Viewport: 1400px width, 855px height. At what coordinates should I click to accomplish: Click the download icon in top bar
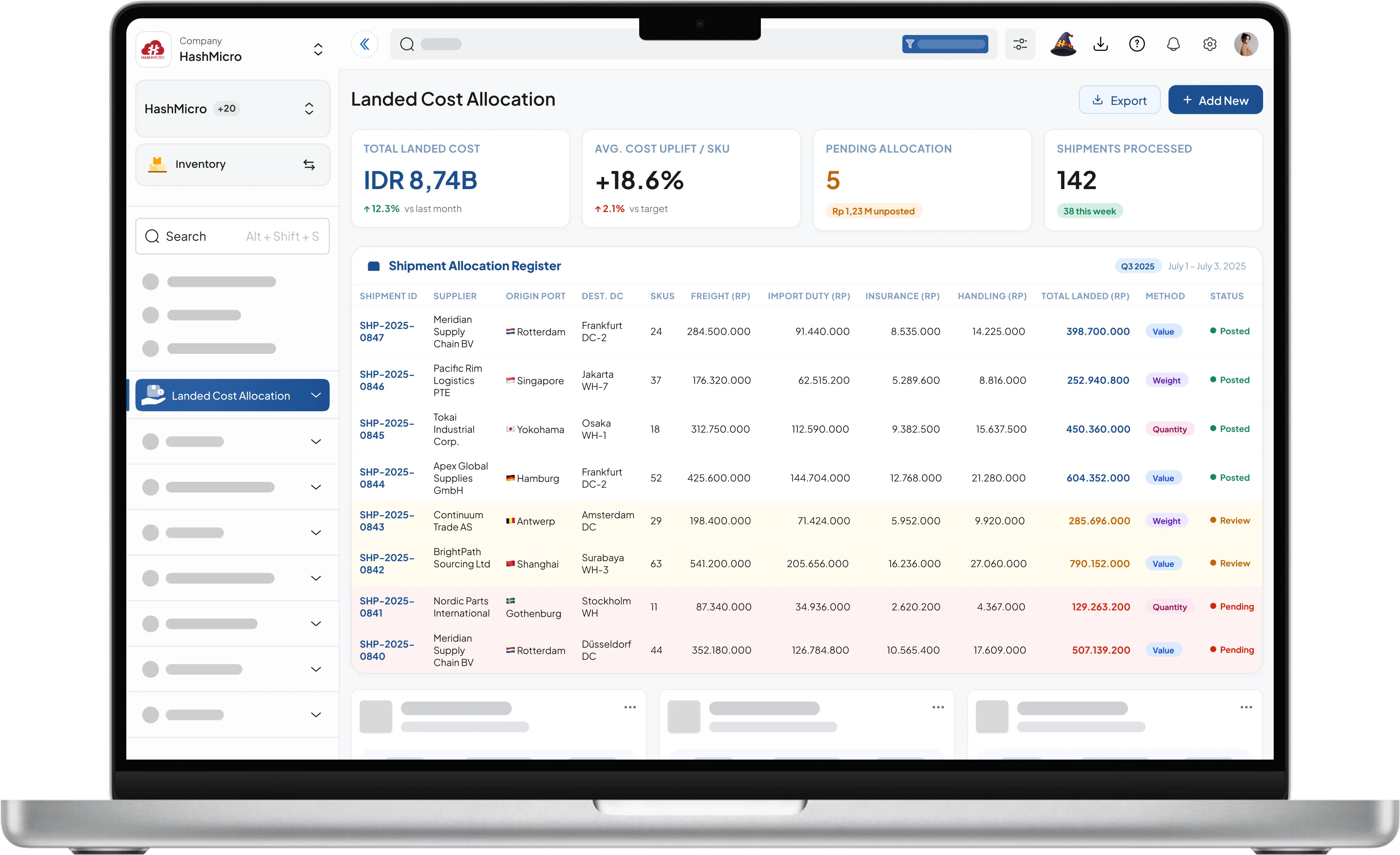pyautogui.click(x=1101, y=44)
